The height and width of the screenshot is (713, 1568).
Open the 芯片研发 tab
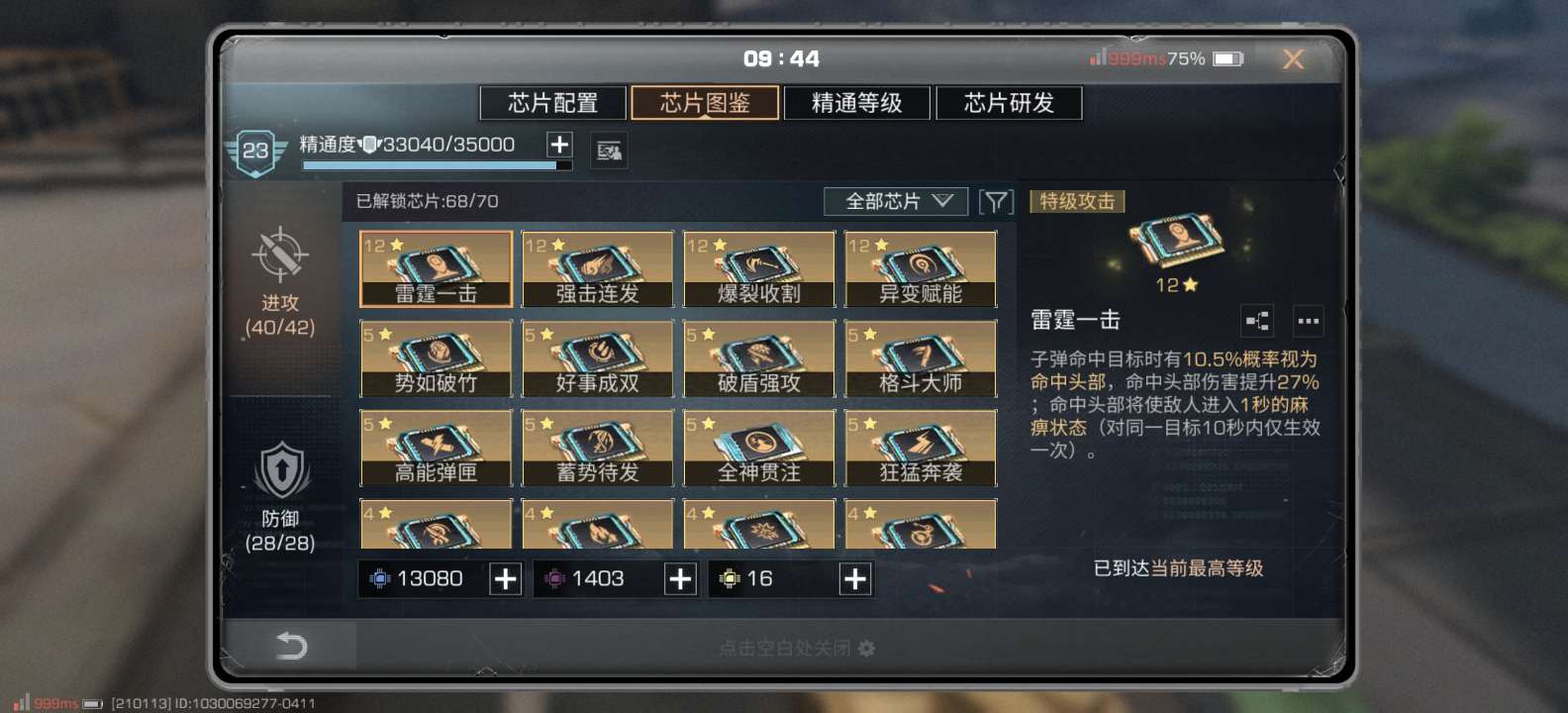click(1009, 103)
